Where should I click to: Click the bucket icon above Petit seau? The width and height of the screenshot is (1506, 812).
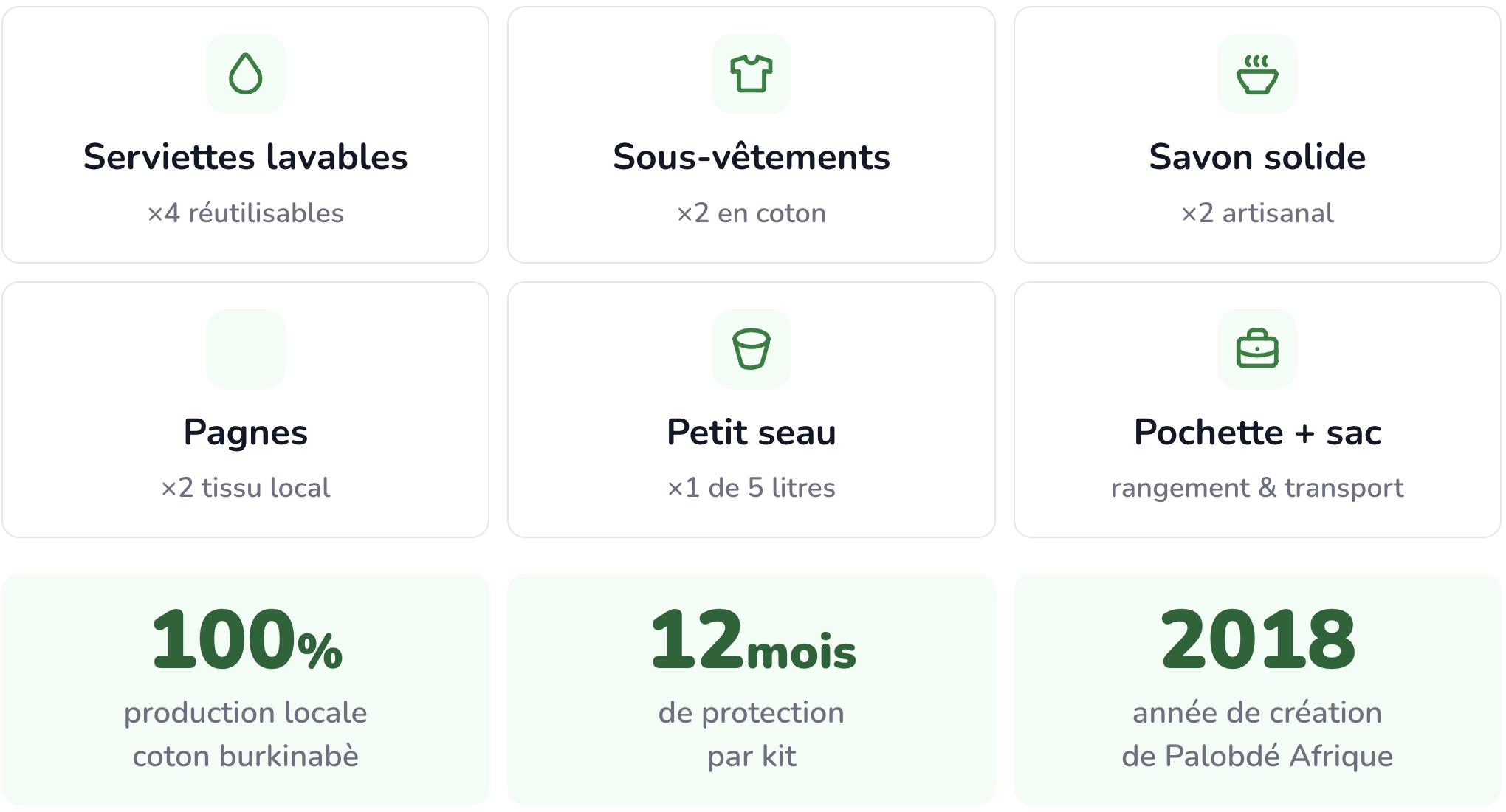click(x=752, y=349)
